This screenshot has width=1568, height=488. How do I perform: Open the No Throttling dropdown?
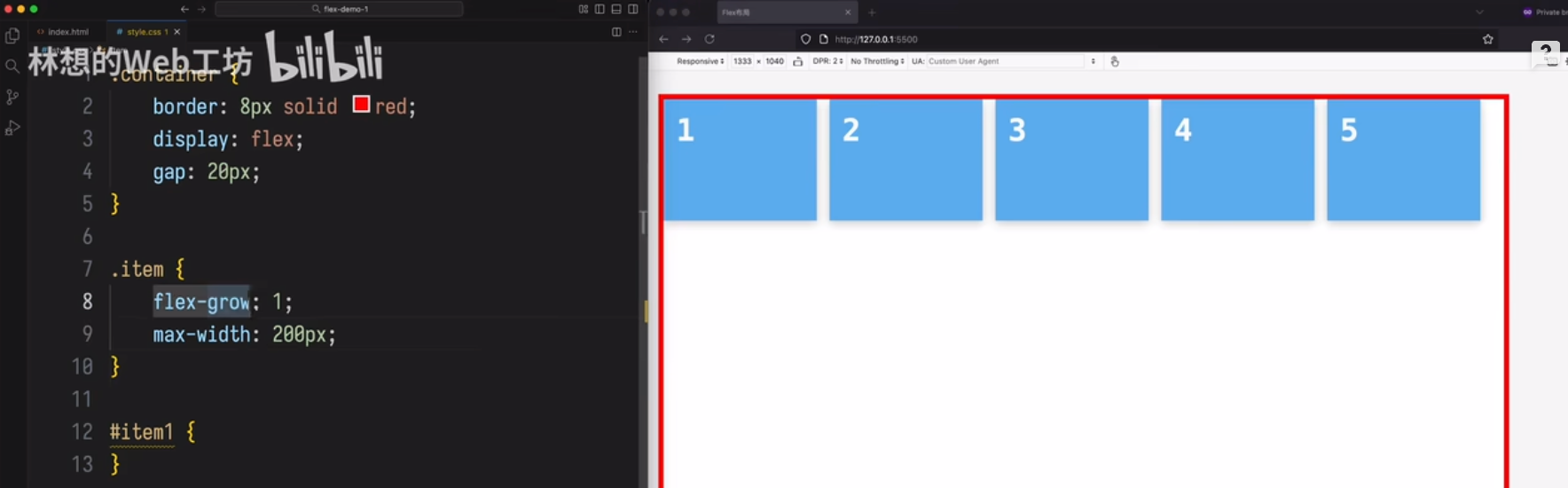pyautogui.click(x=877, y=61)
